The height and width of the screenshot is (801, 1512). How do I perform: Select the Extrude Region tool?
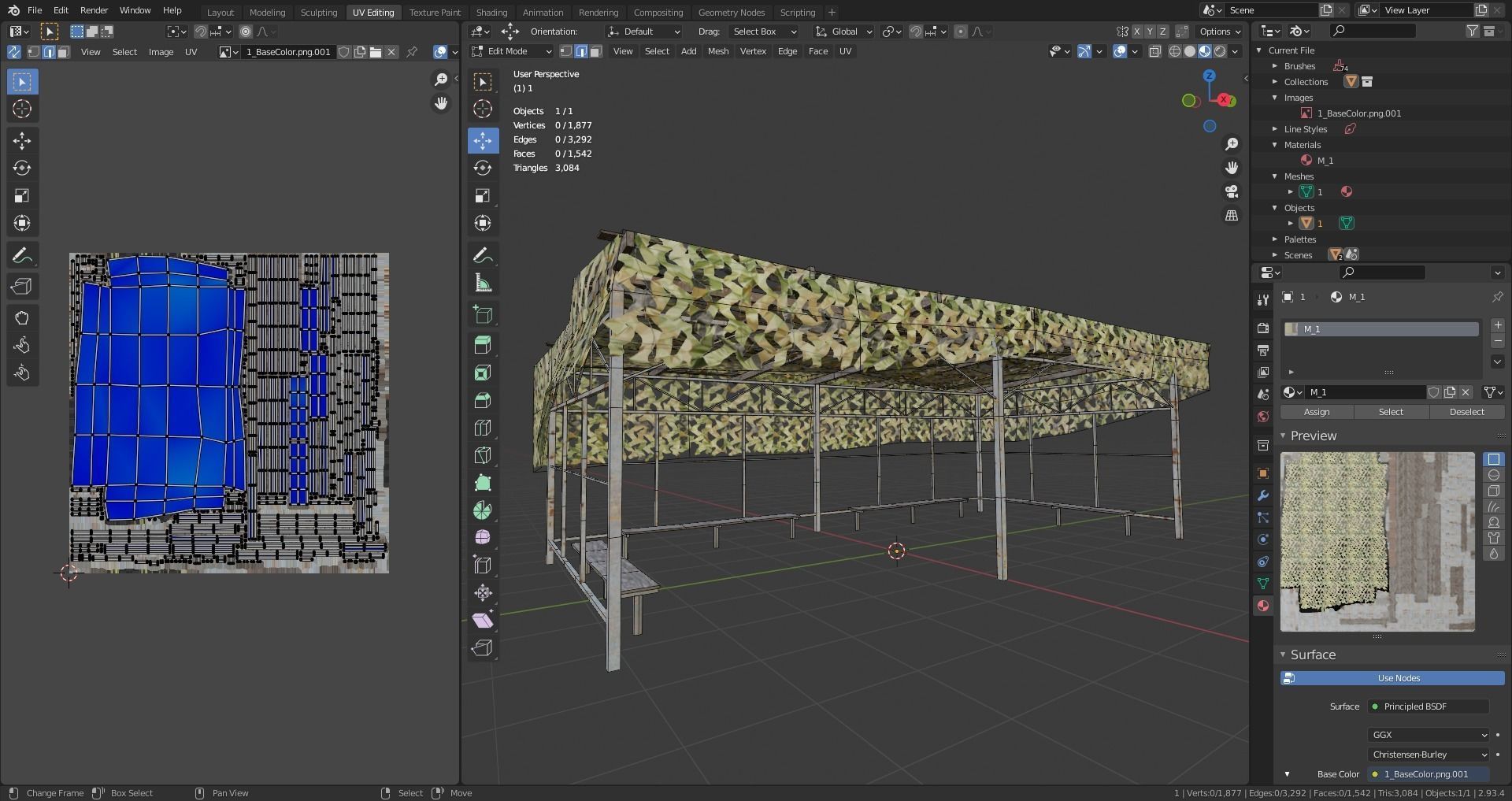[483, 345]
